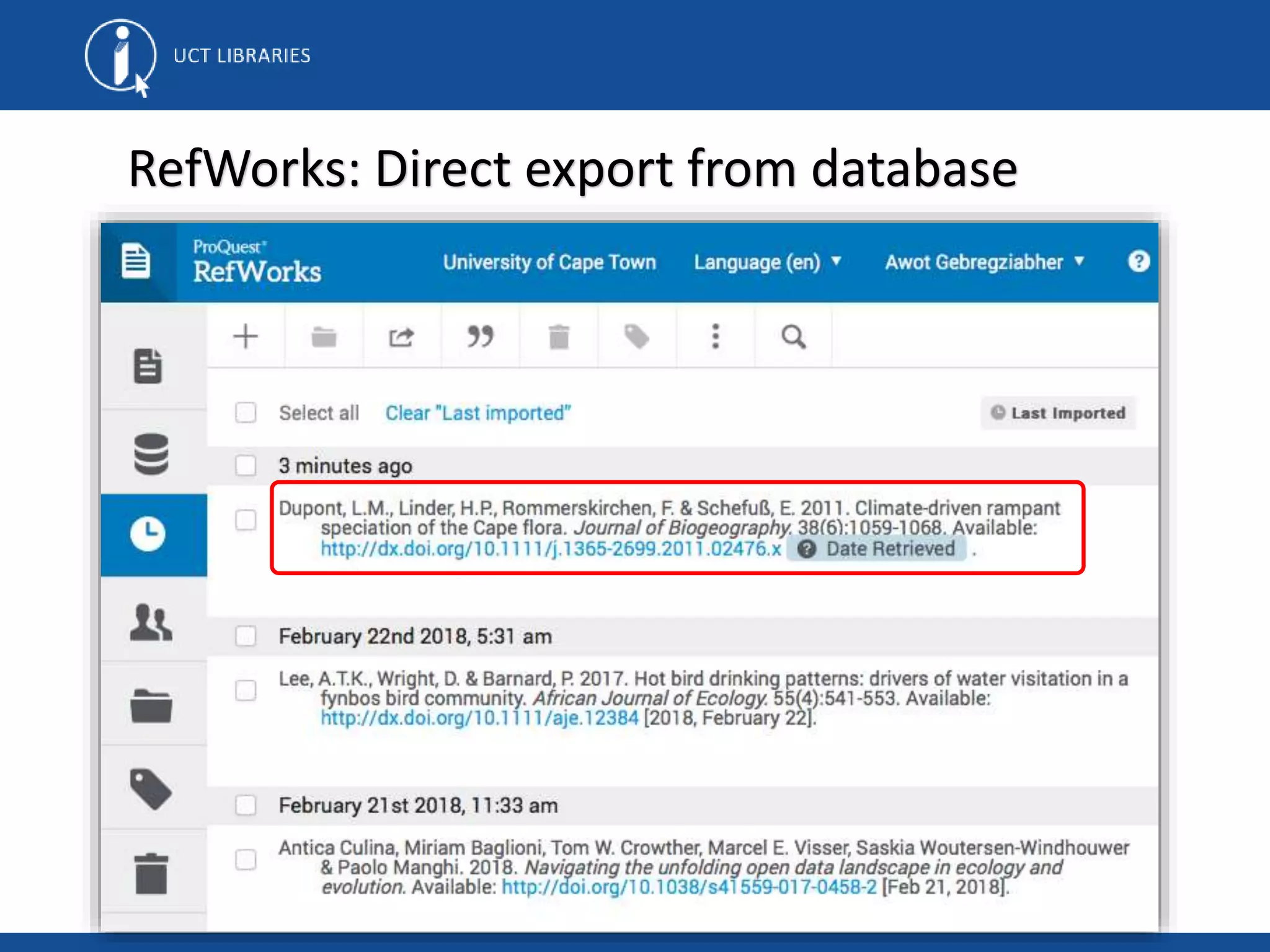Click the tag icon in toolbar
Viewport: 1270px width, 952px height.
pyautogui.click(x=637, y=337)
